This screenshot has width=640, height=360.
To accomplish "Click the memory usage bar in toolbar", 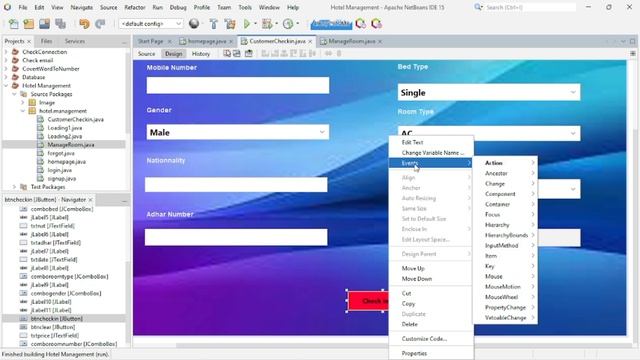I will 331,24.
